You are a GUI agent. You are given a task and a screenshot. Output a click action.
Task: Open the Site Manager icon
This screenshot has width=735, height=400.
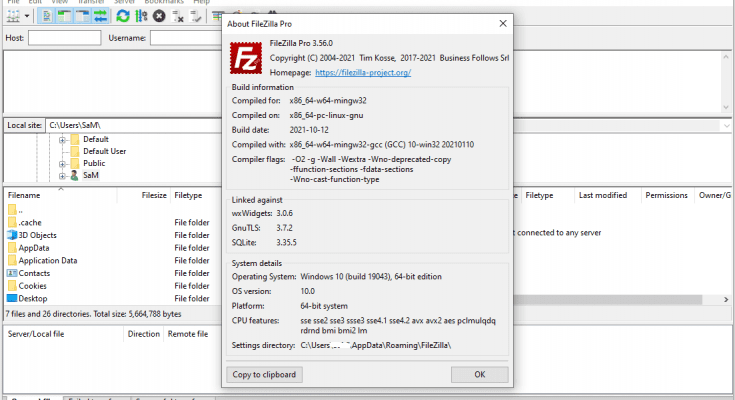point(14,16)
